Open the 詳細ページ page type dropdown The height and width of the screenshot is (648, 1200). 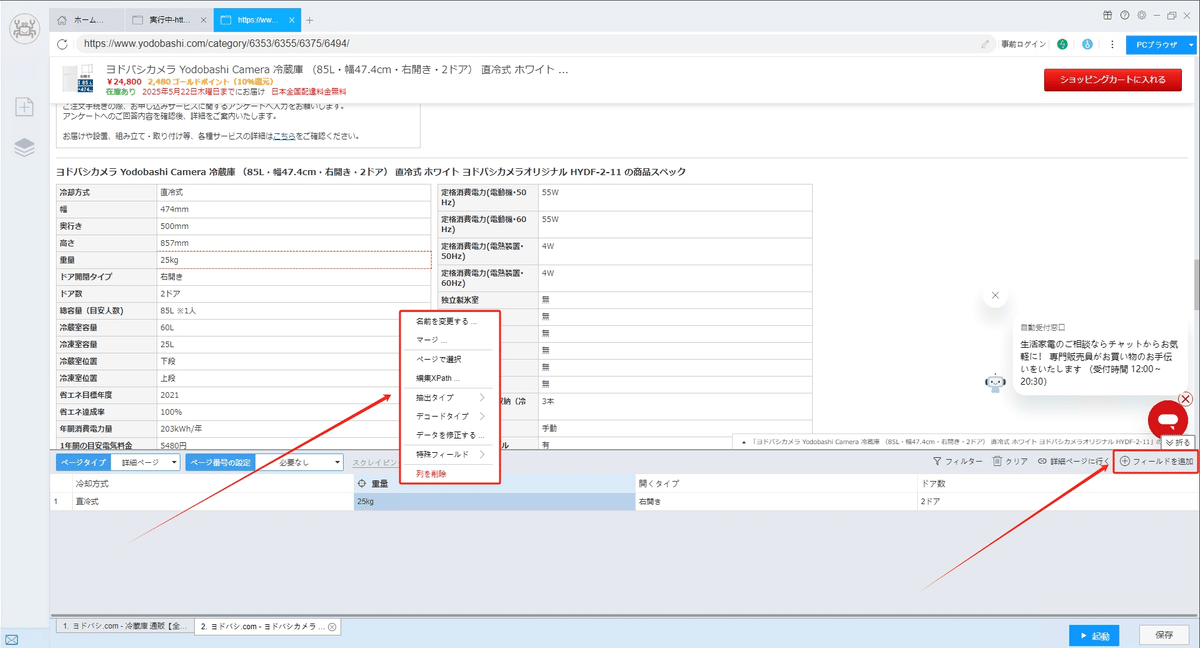[x=146, y=462]
